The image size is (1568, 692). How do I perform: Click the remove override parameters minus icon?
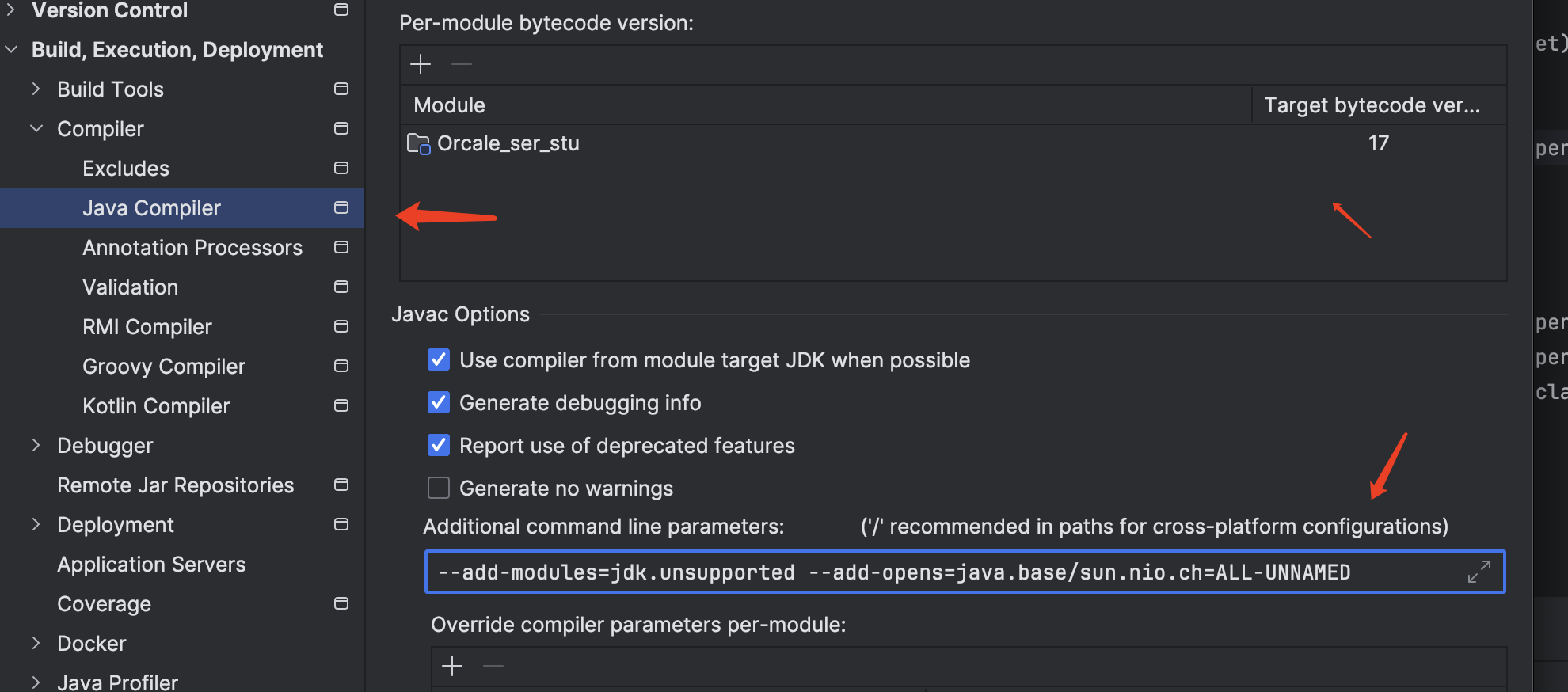493,666
